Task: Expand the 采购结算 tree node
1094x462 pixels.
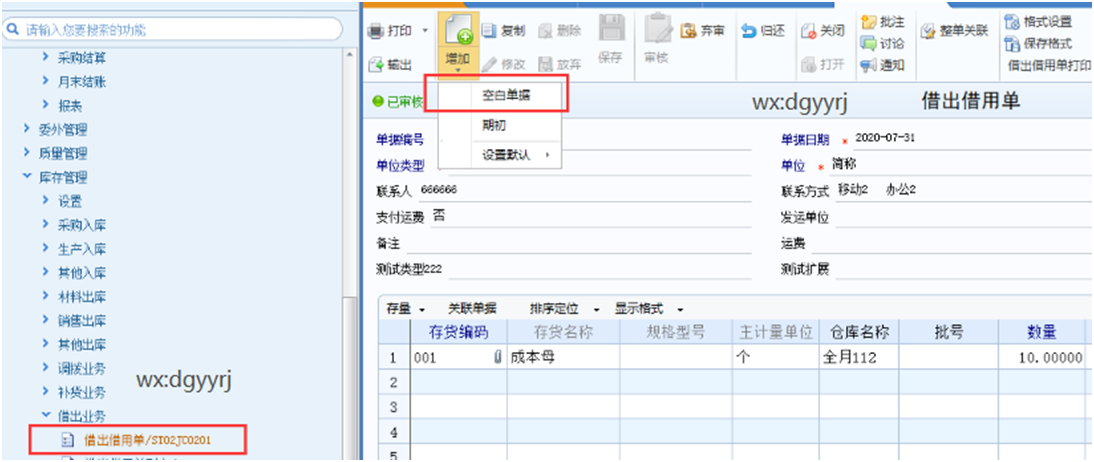Action: (46, 57)
